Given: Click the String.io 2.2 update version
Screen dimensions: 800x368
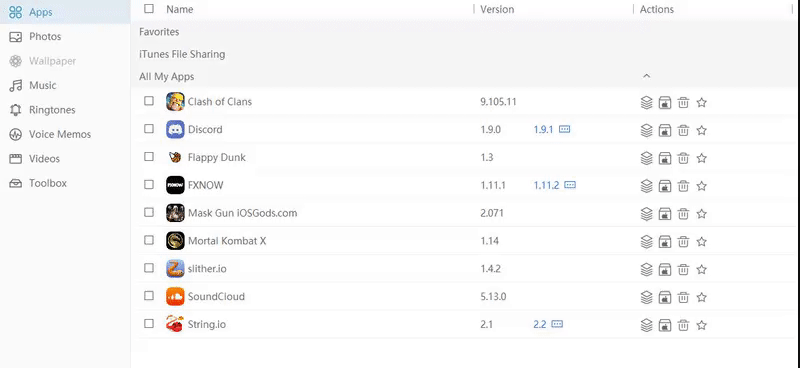Looking at the screenshot, I should tap(540, 324).
